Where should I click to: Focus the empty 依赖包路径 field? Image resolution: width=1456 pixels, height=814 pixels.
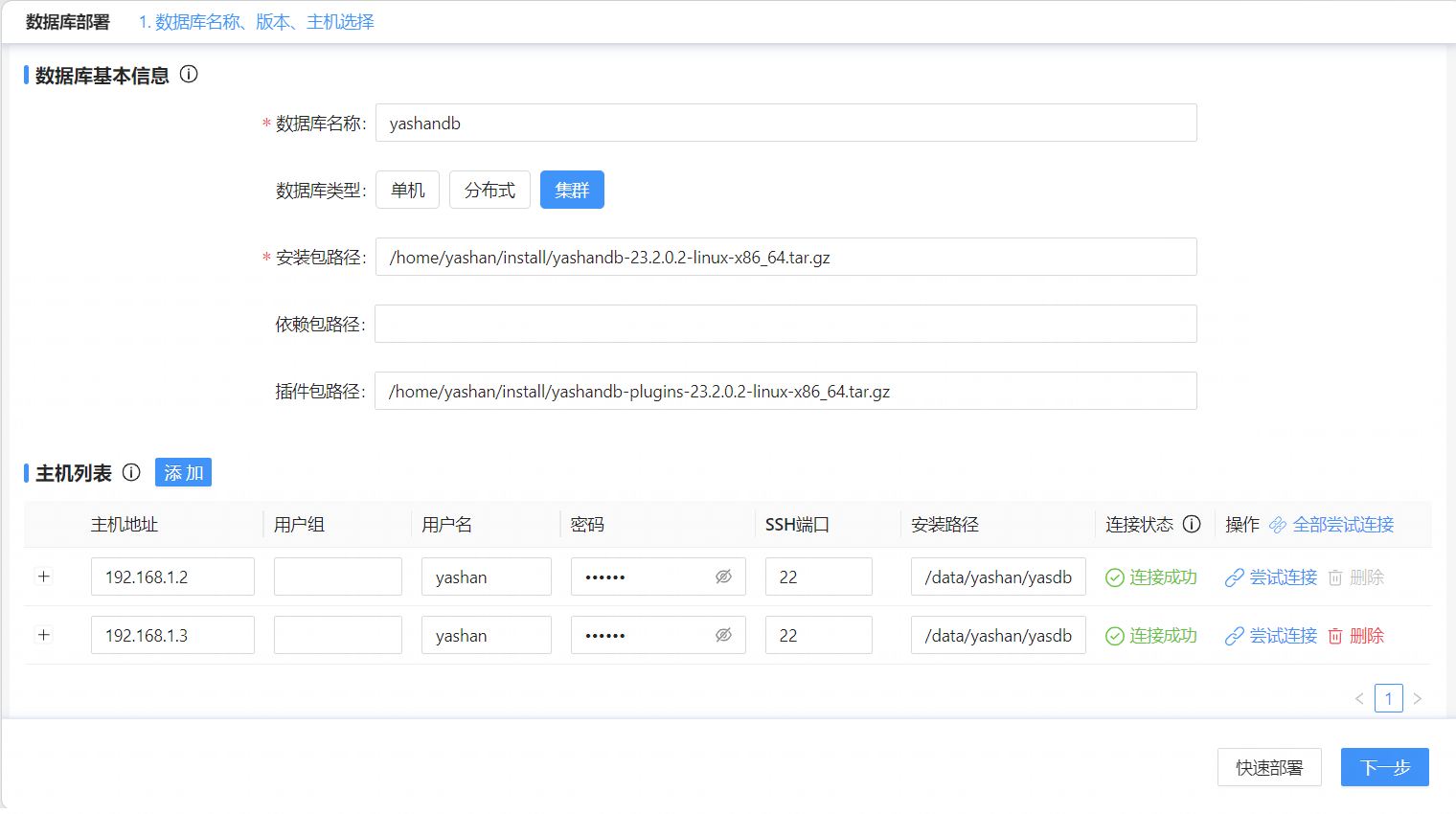tap(785, 324)
